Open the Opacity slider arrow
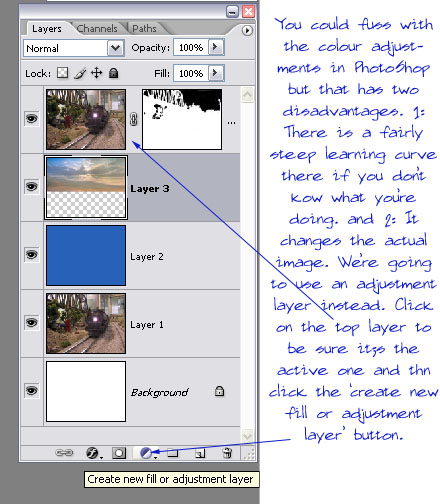 216,47
